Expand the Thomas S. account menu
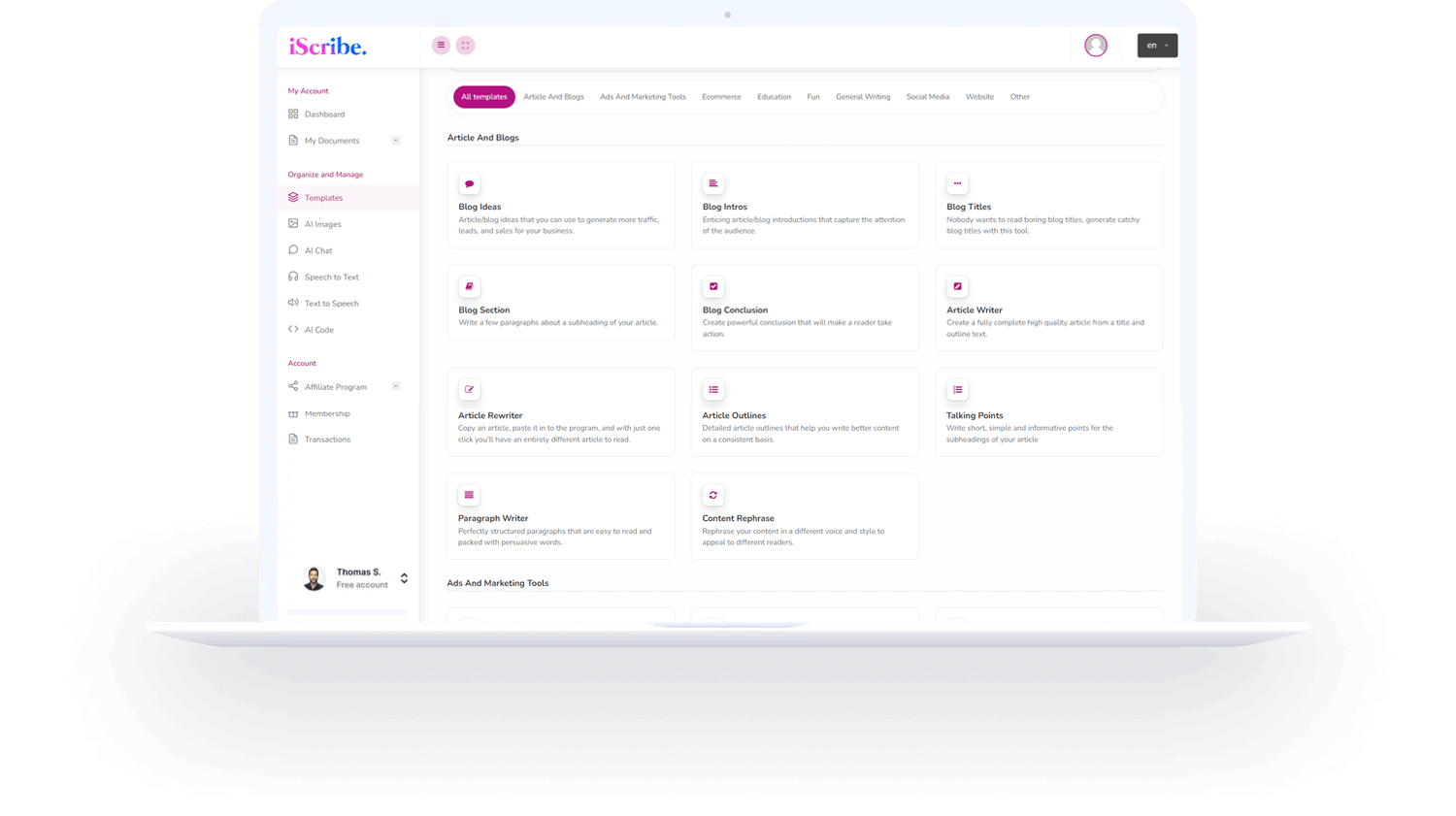The height and width of the screenshot is (816, 1456). click(359, 577)
